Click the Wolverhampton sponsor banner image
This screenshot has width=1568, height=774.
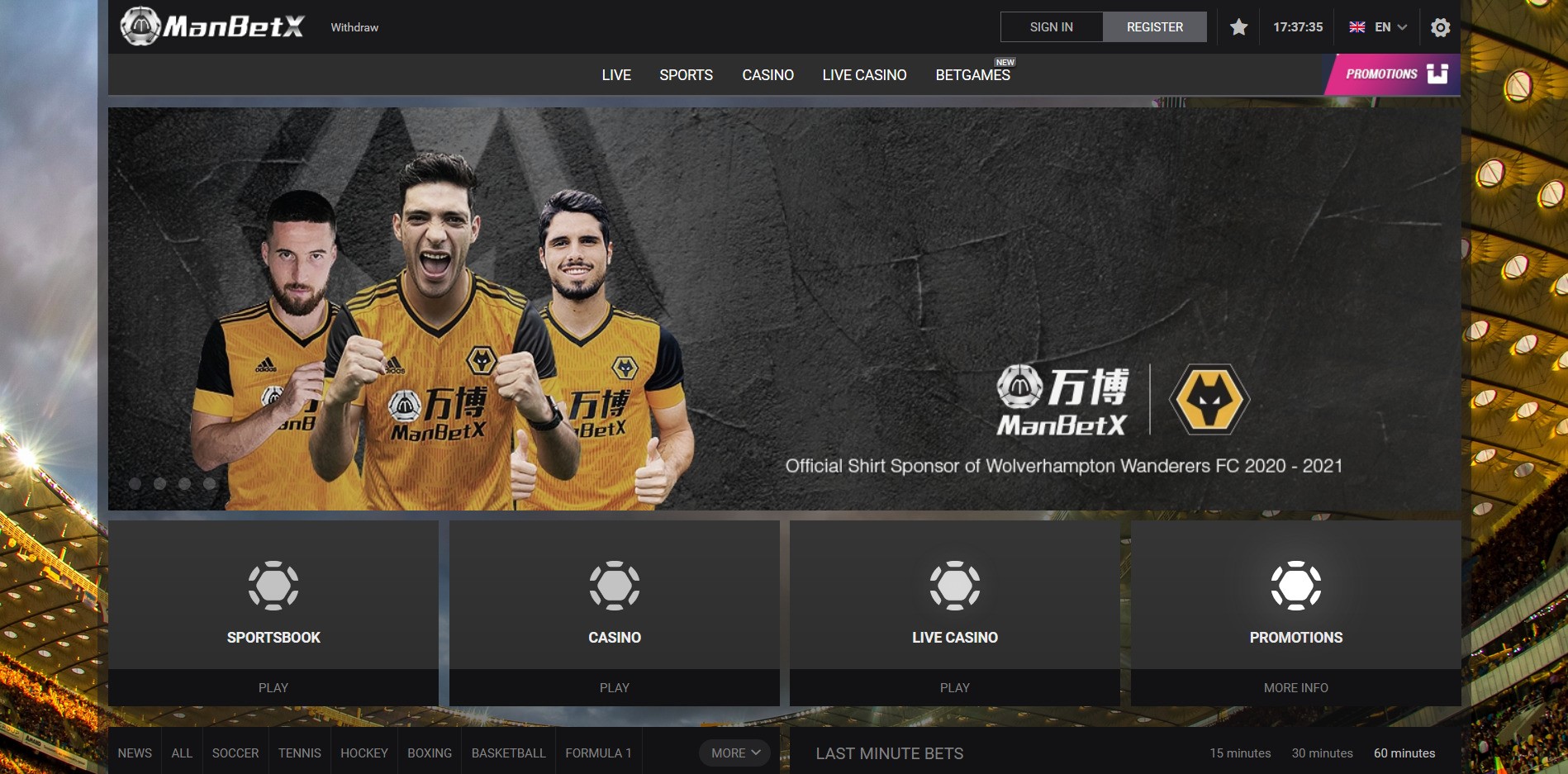784,309
